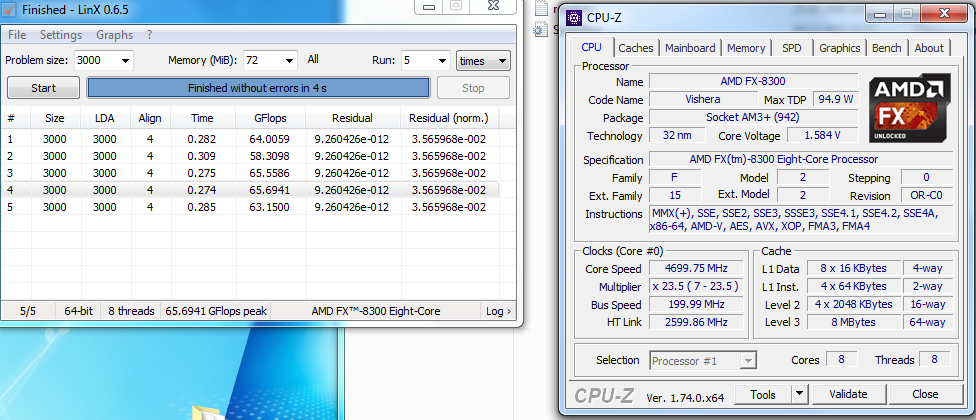This screenshot has height=420, width=976.
Task: Switch to the Memory tab in CPU-Z
Action: pyautogui.click(x=746, y=48)
